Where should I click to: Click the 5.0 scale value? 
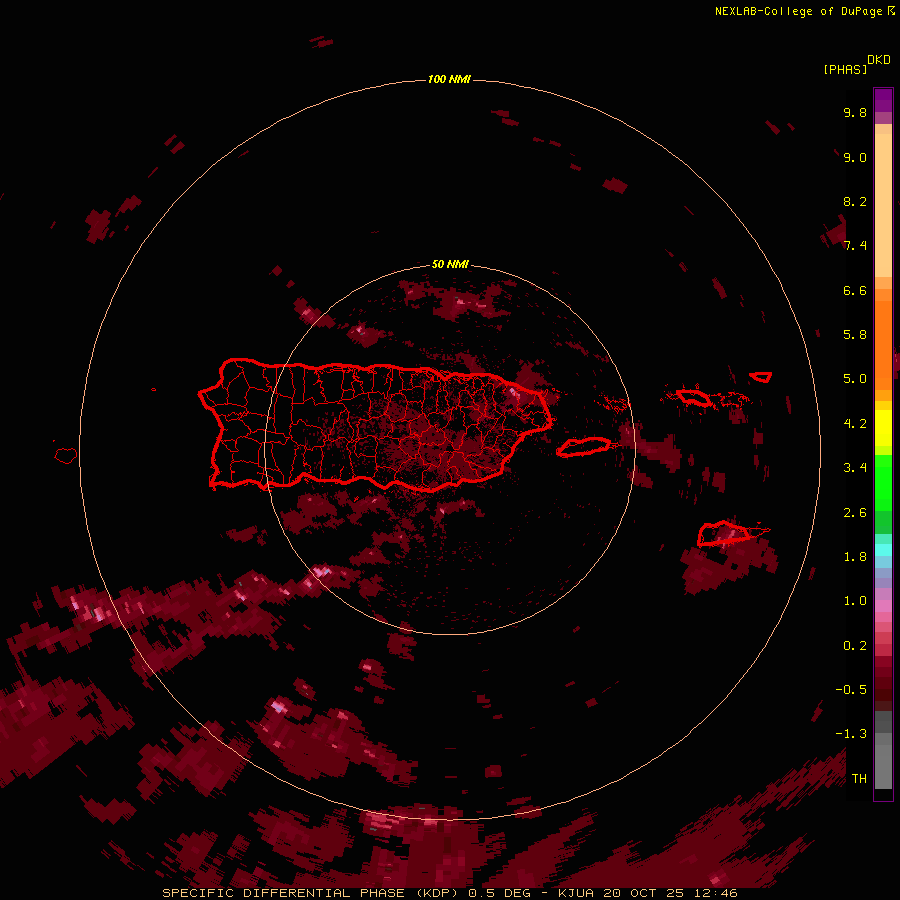coord(855,379)
